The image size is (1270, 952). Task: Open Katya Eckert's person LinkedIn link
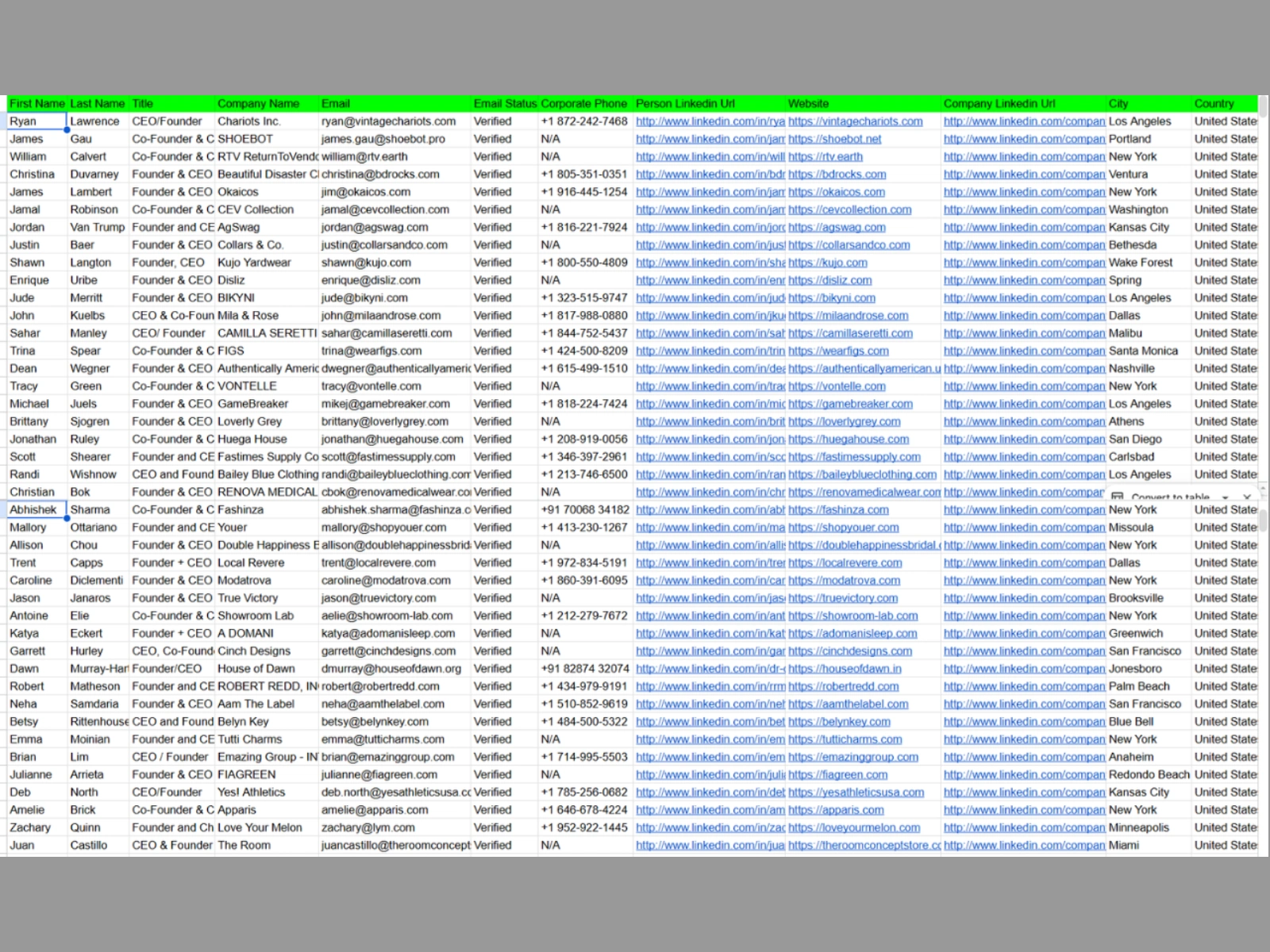(710, 634)
